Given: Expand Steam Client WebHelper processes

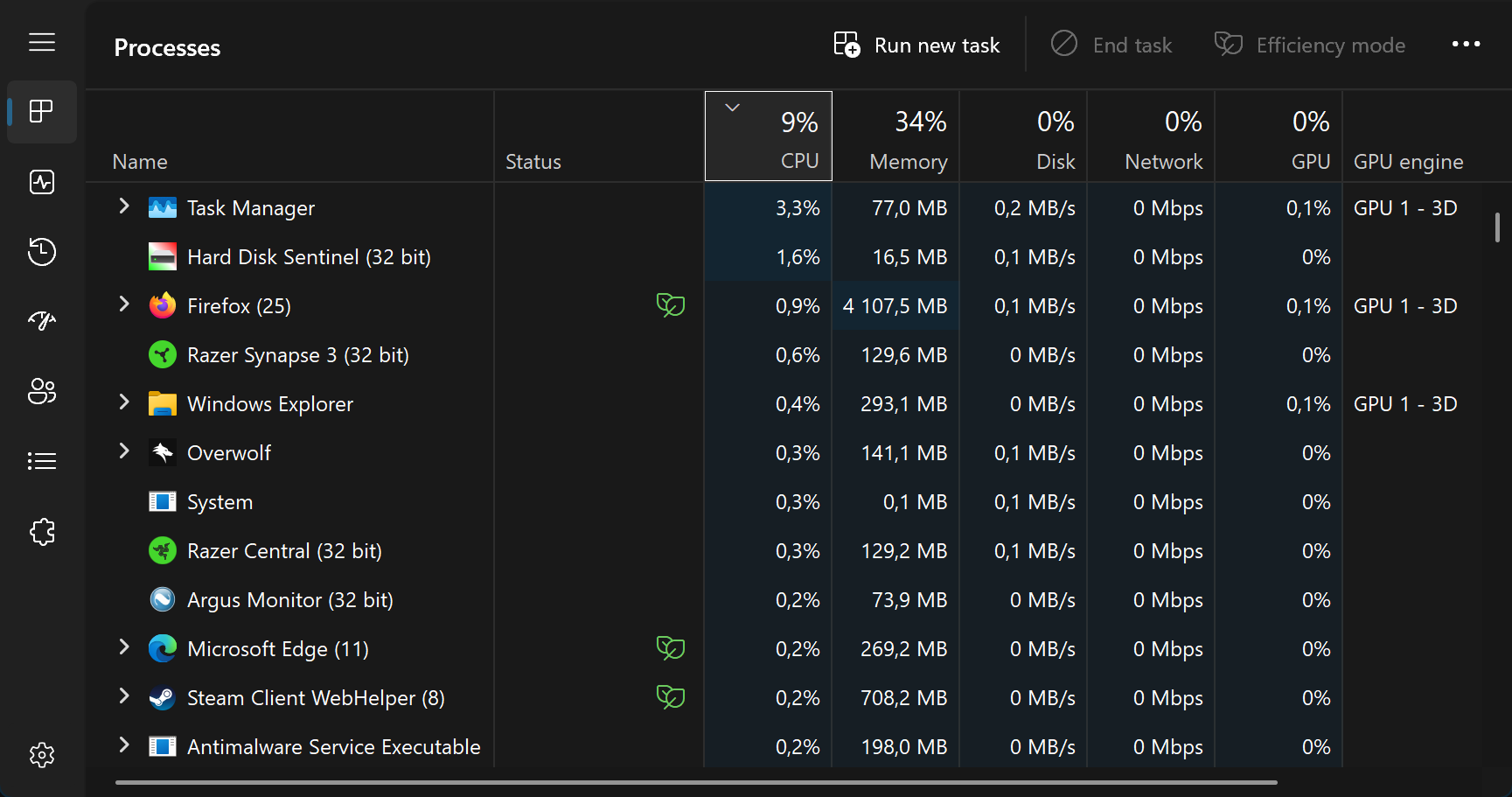Looking at the screenshot, I should tap(124, 696).
